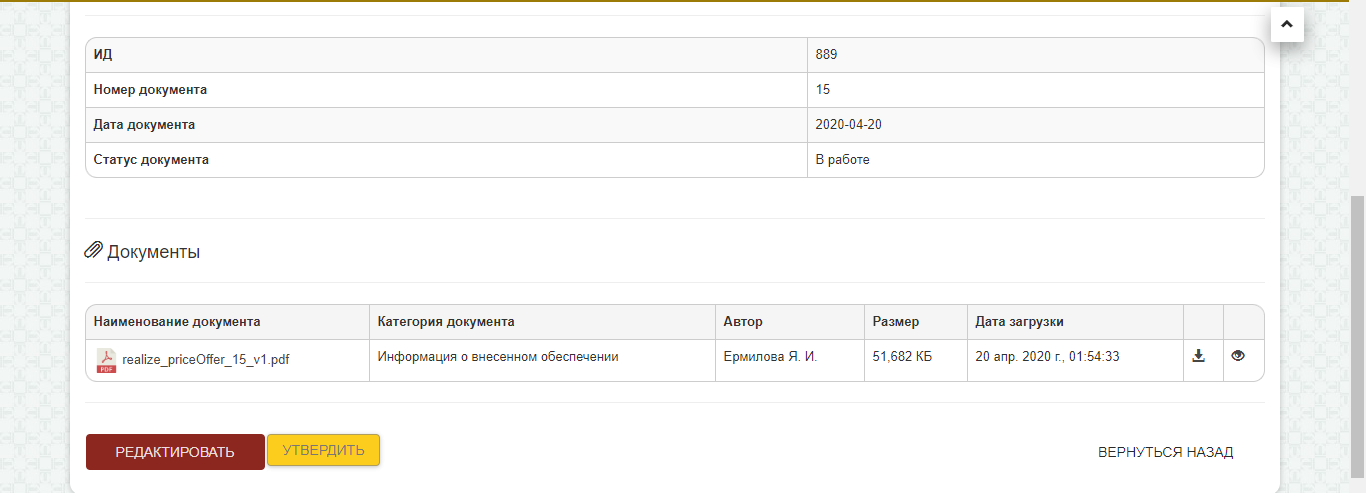The image size is (1366, 493).
Task: Preview the document with the eye icon
Action: [1238, 356]
